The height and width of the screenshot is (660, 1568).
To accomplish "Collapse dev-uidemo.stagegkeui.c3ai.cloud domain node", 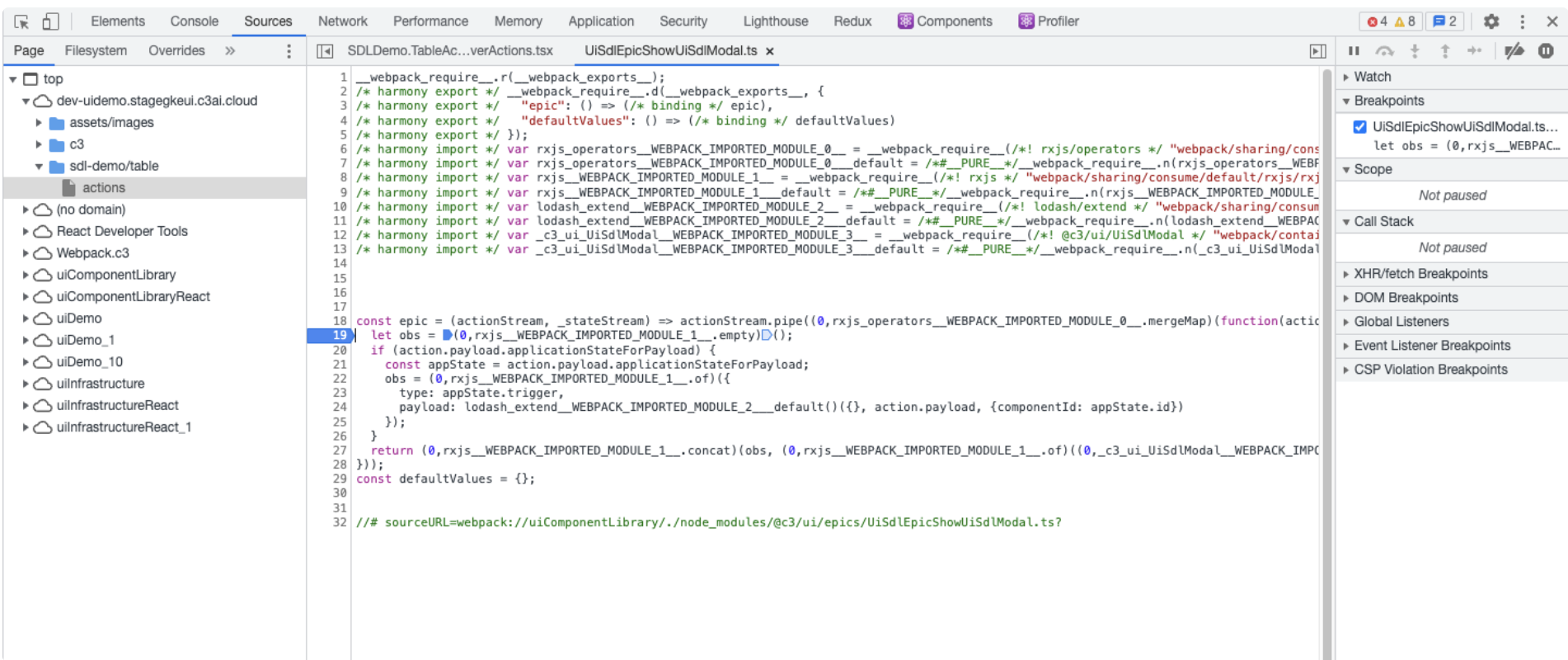I will pos(26,101).
